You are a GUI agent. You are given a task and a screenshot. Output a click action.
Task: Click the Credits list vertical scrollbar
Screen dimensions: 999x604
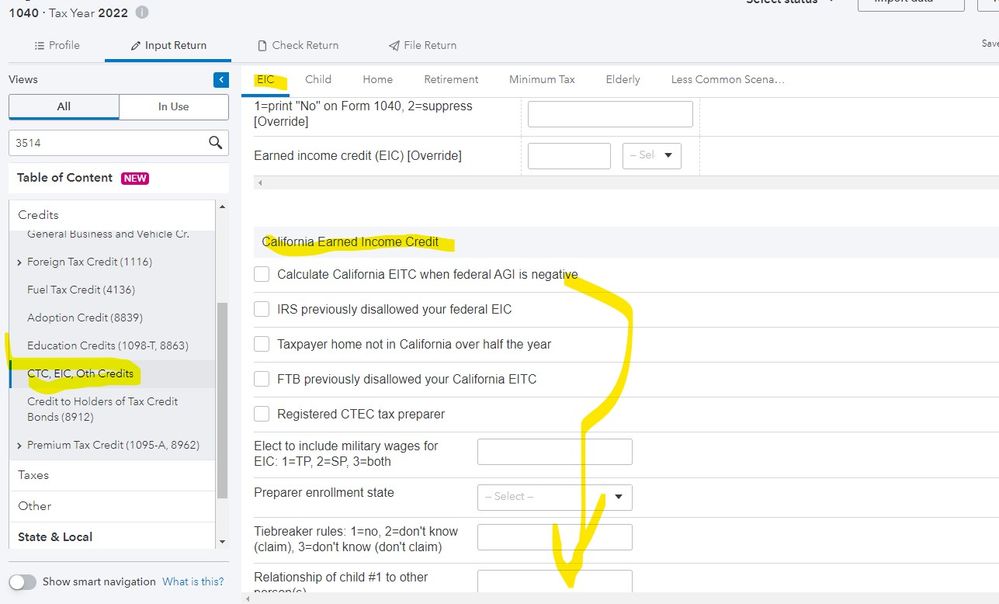click(x=222, y=400)
